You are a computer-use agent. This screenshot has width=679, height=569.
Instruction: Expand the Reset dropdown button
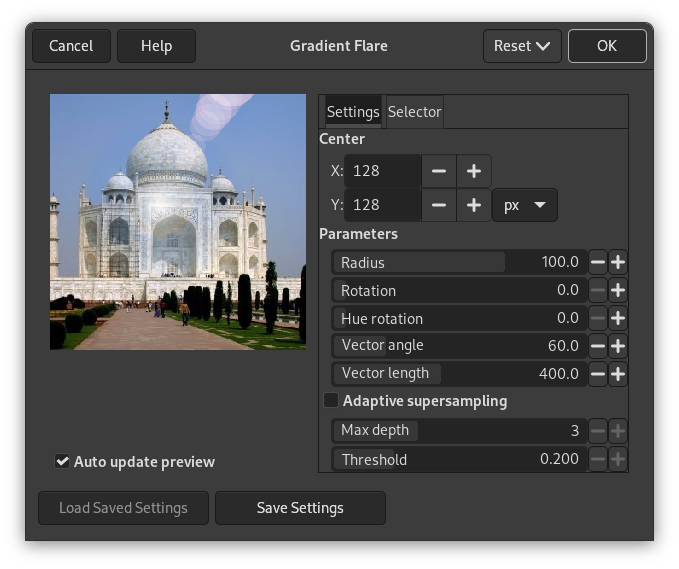pos(522,46)
